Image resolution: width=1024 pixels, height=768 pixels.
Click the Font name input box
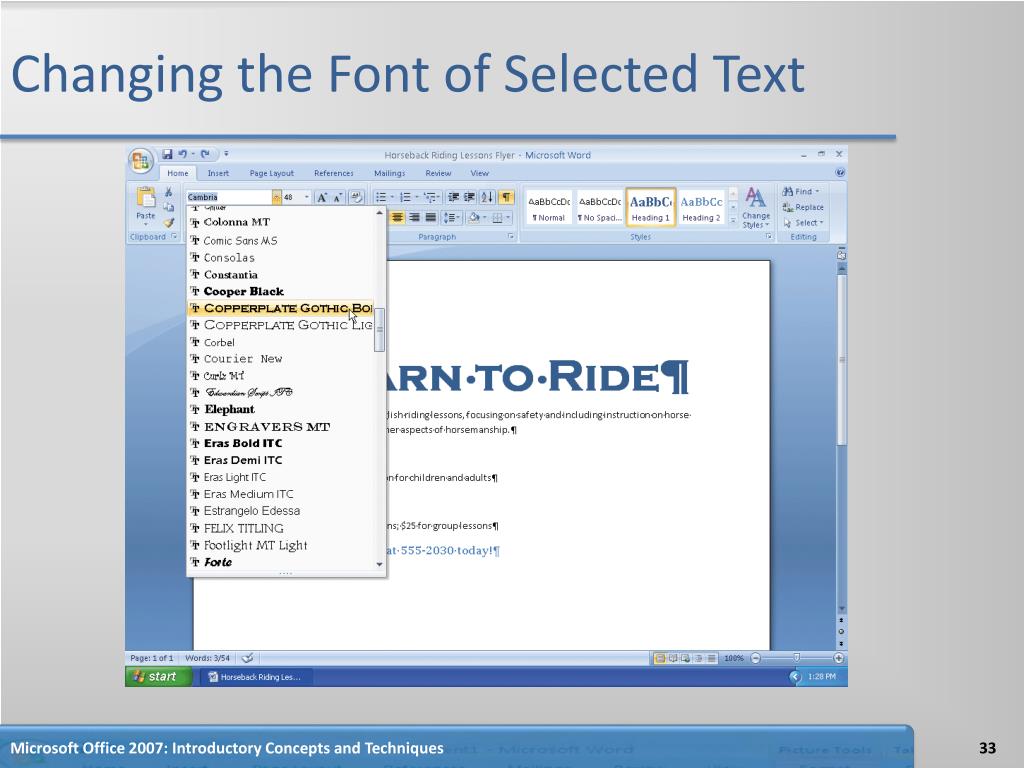(x=229, y=197)
